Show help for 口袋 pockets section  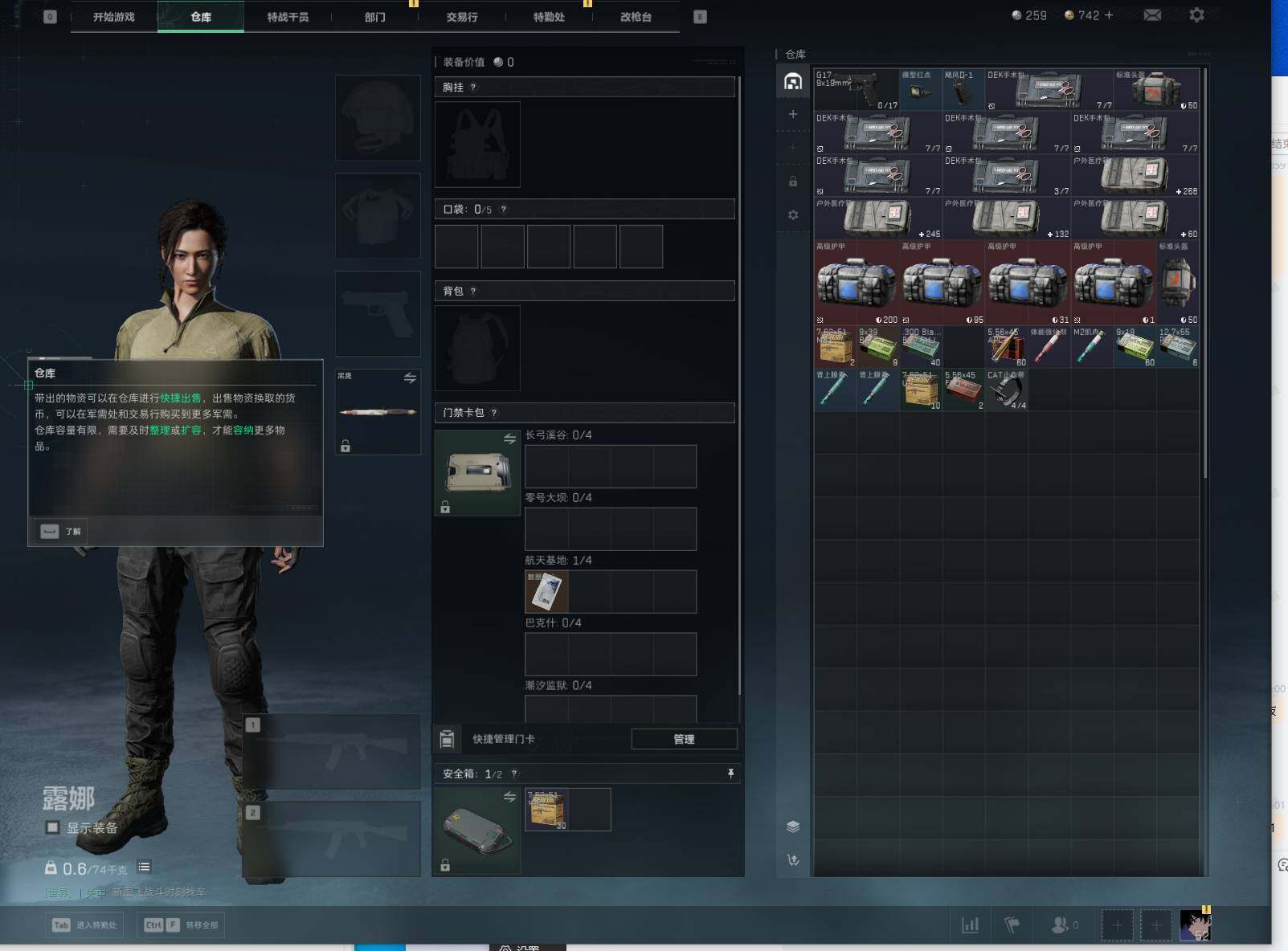(504, 209)
